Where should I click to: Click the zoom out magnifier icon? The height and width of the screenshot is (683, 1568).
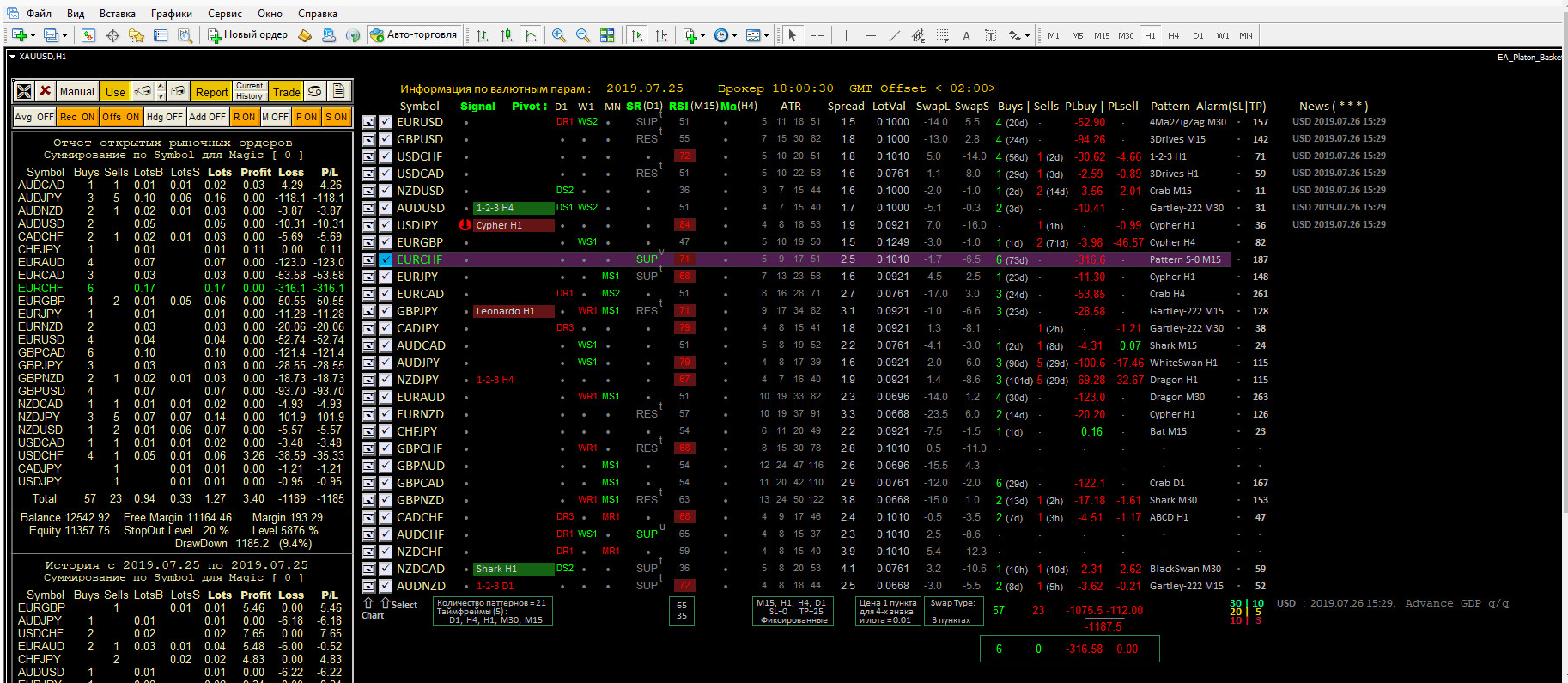[583, 35]
